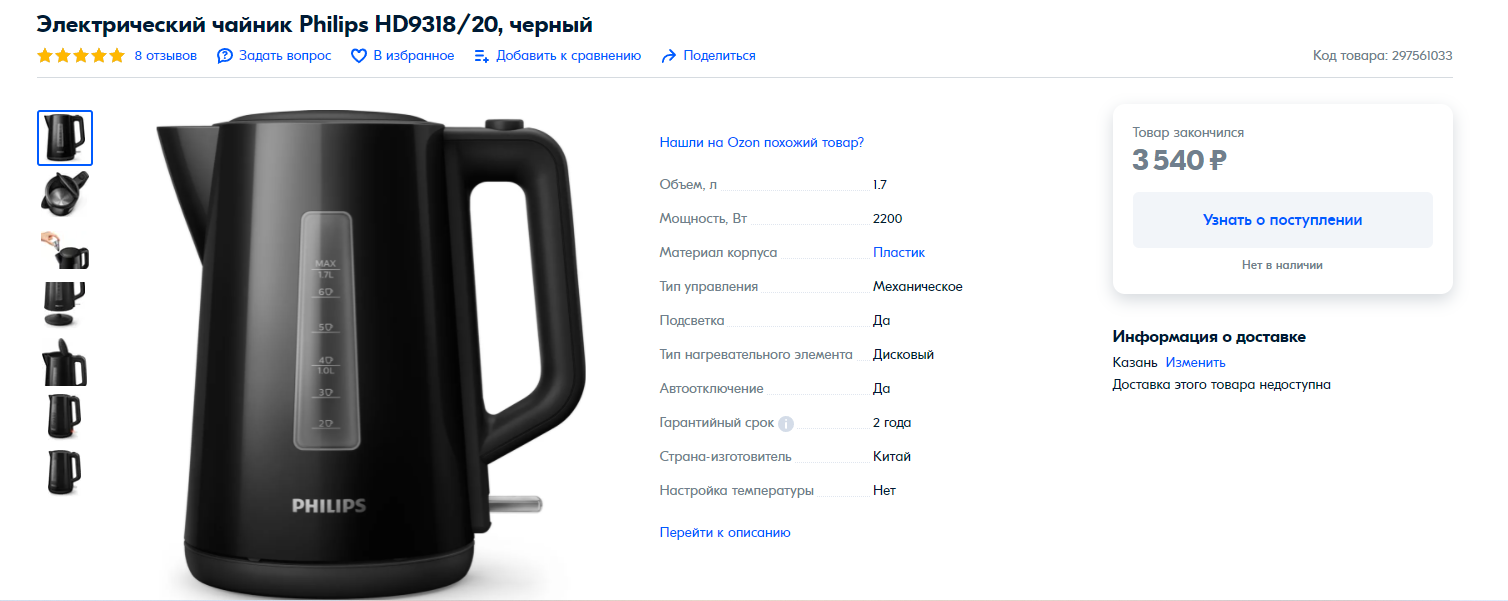The width and height of the screenshot is (1508, 601).
Task: Open the 8 отзывов reviews link
Action: 166,56
